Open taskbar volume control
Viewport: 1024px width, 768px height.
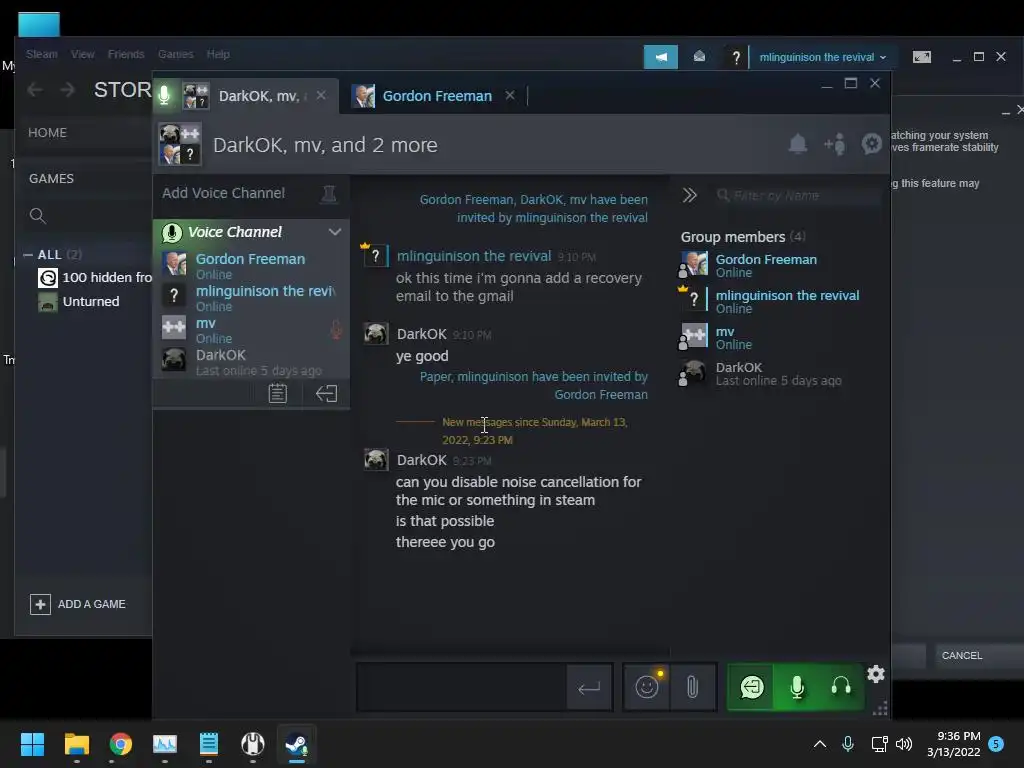[904, 744]
